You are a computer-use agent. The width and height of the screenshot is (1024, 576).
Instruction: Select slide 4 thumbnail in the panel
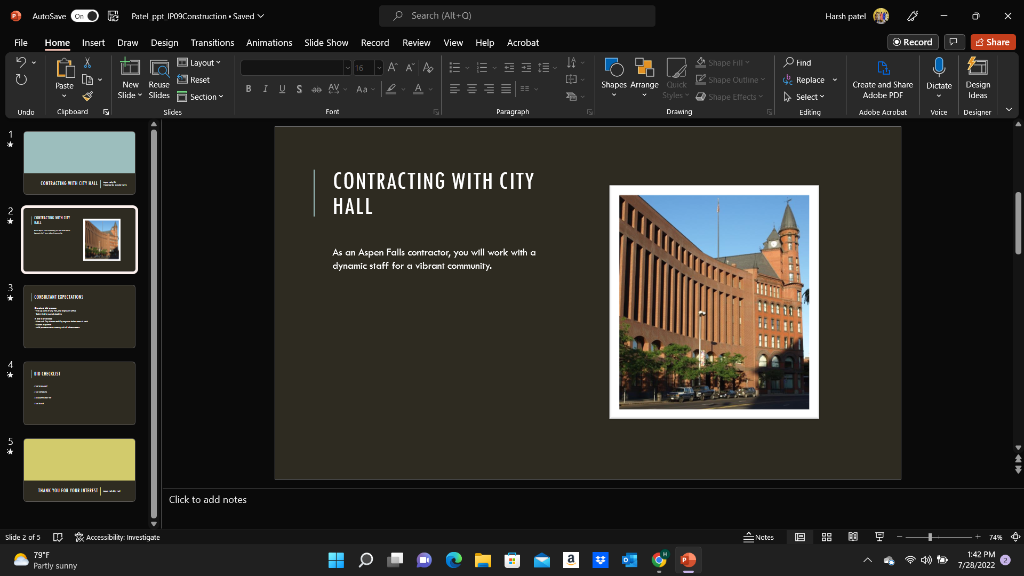(x=79, y=392)
